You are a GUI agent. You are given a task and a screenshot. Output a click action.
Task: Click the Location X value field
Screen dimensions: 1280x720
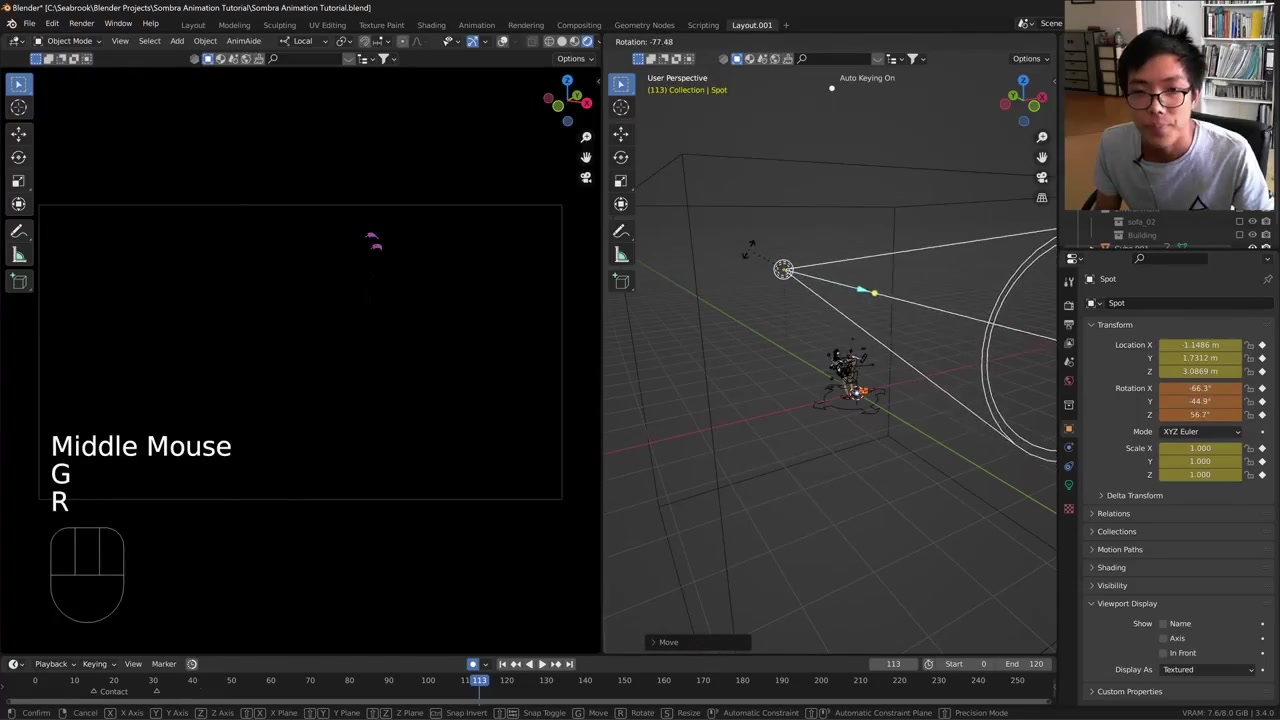[1200, 345]
